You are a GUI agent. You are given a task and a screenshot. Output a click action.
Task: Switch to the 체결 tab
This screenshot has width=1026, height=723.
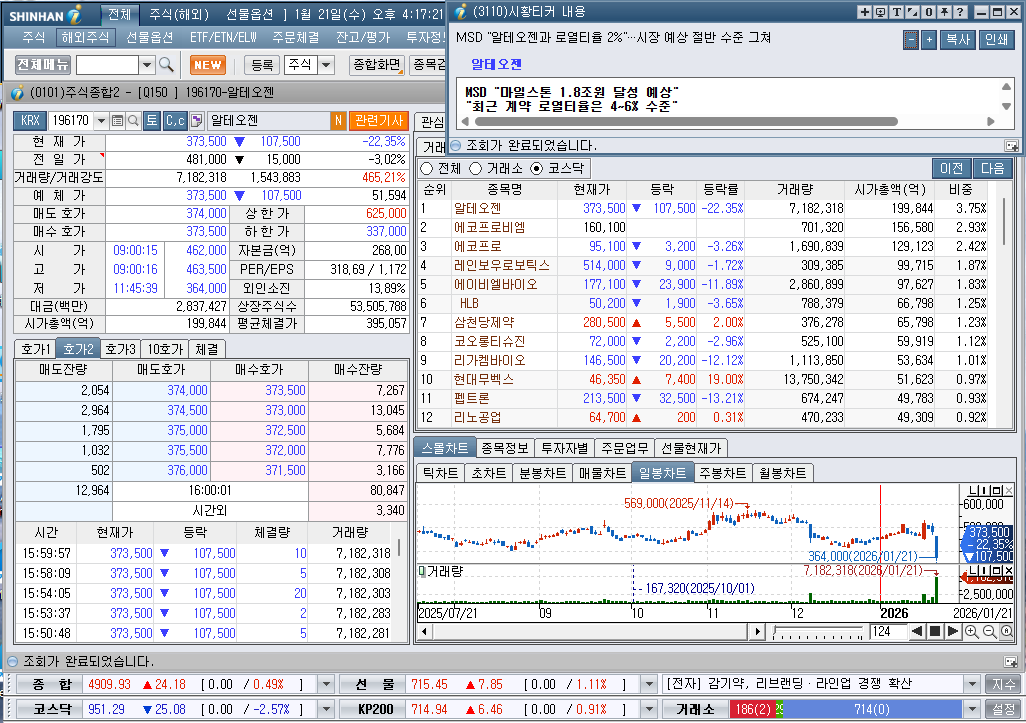pos(207,349)
